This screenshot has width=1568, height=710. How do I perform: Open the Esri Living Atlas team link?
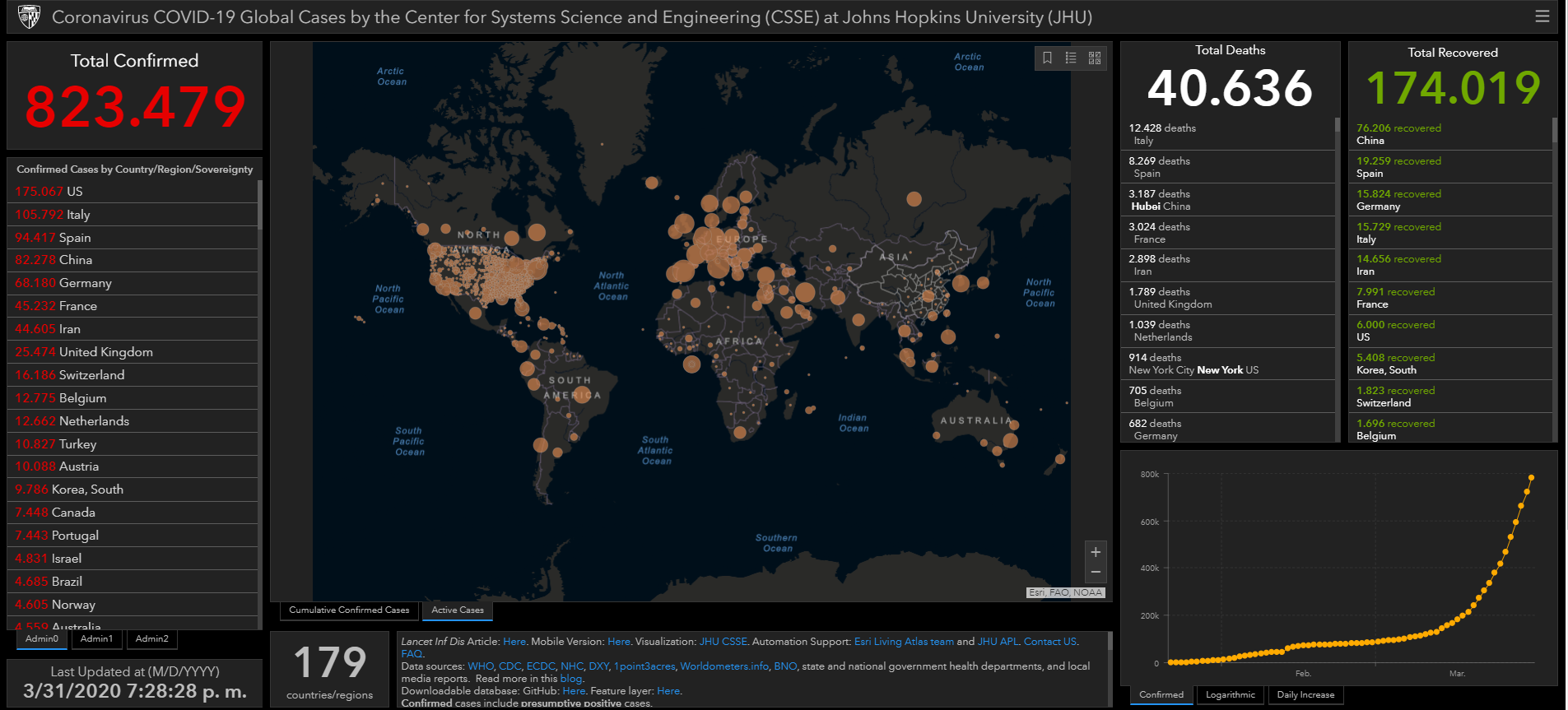click(x=904, y=642)
